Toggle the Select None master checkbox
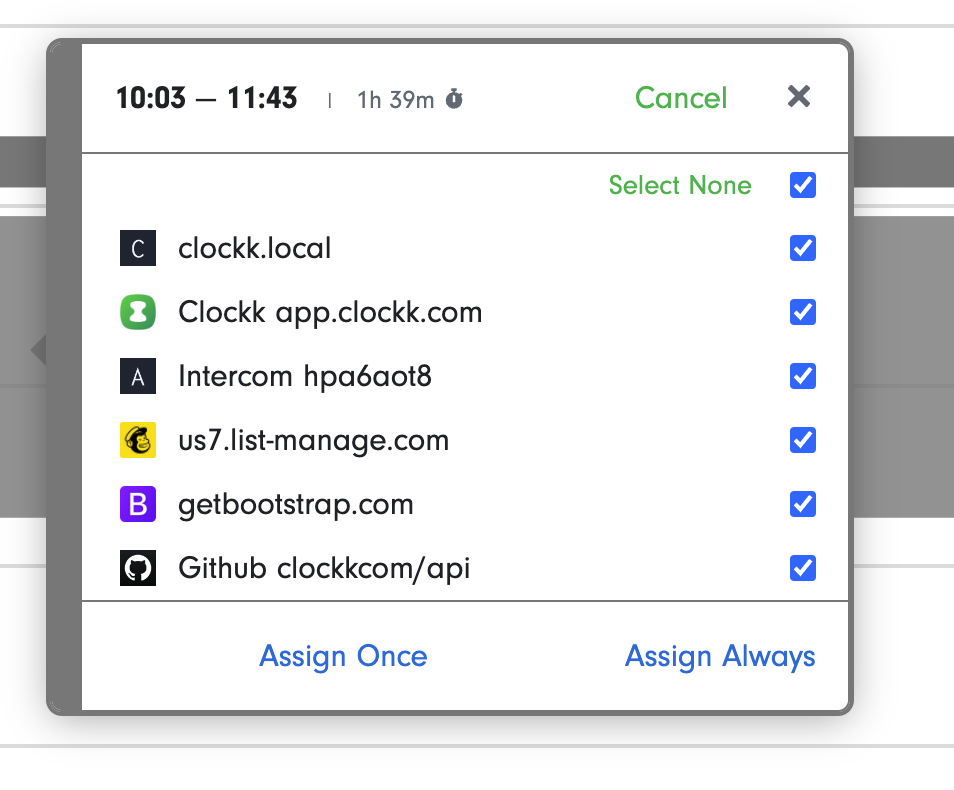This screenshot has width=954, height=790. point(803,185)
